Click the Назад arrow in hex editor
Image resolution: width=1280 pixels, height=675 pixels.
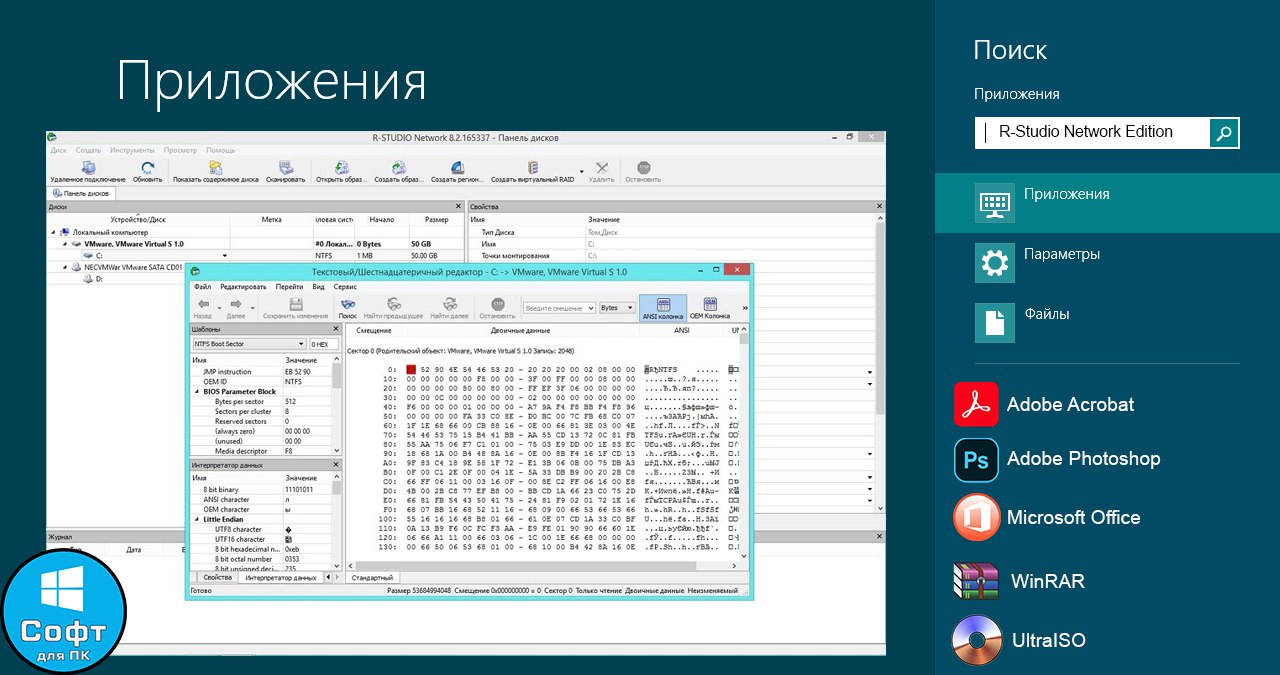click(x=203, y=304)
